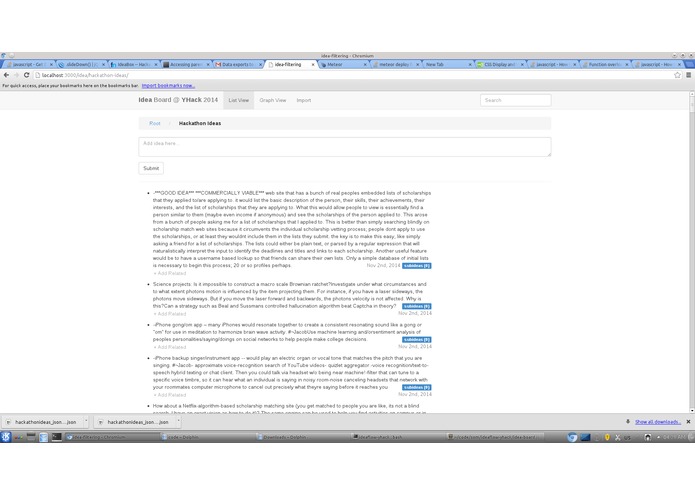Viewport: 695px width, 494px height.
Task: Open the KDE application launcher
Action: pos(6,437)
